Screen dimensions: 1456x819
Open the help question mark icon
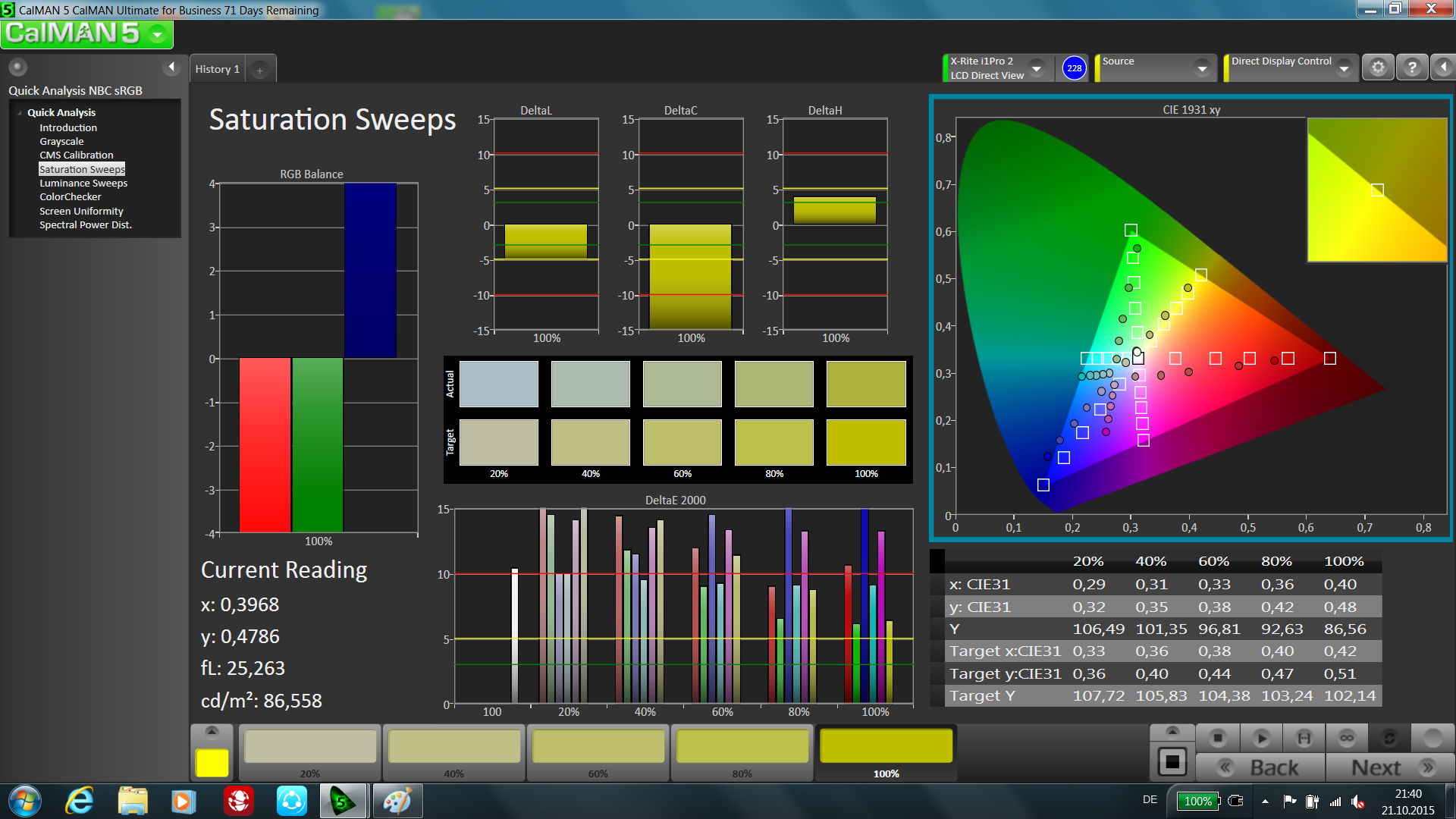tap(1411, 68)
